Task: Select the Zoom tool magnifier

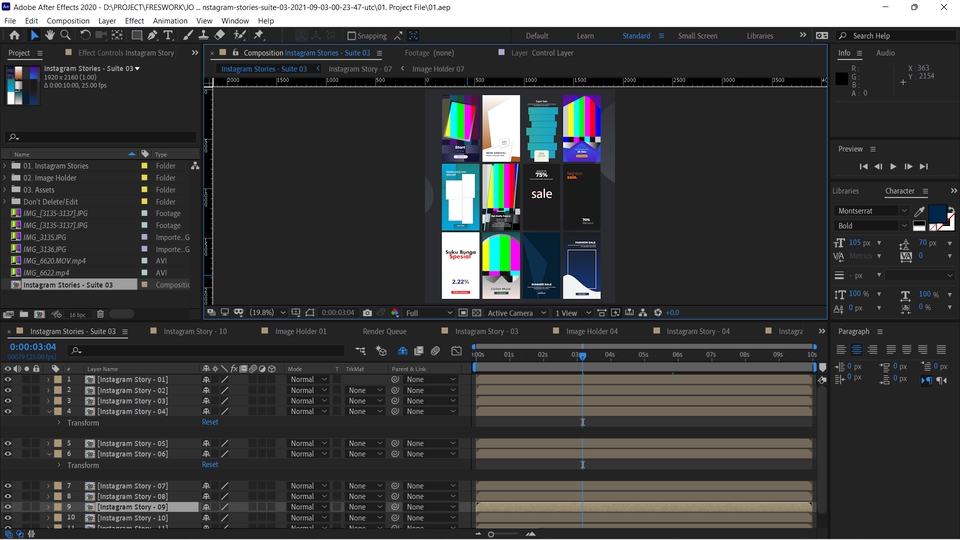Action: [x=66, y=35]
